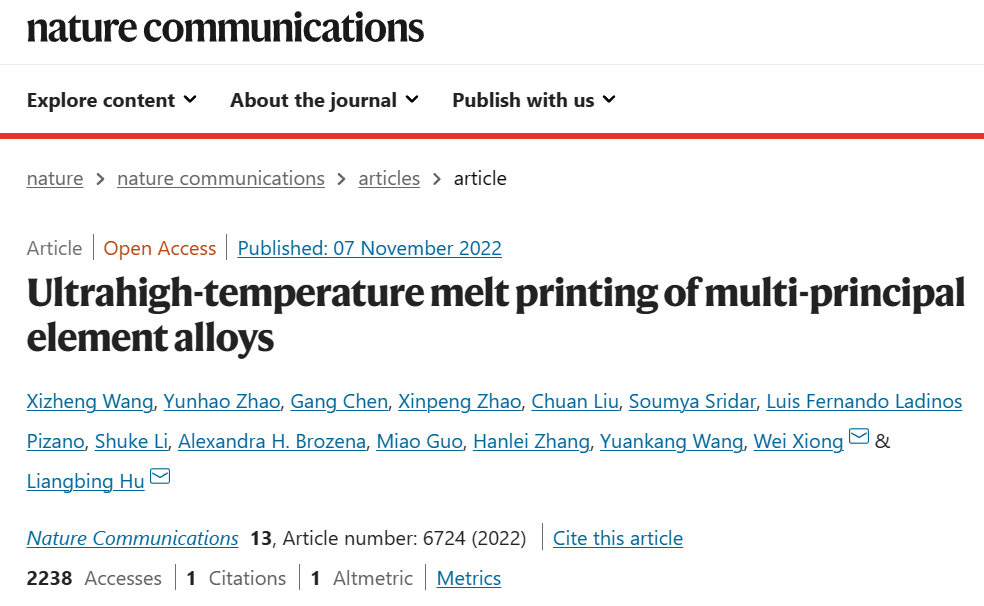Screen dimensions: 984x606
Task: Navigate to the articles breadcrumb
Action: pyautogui.click(x=389, y=179)
